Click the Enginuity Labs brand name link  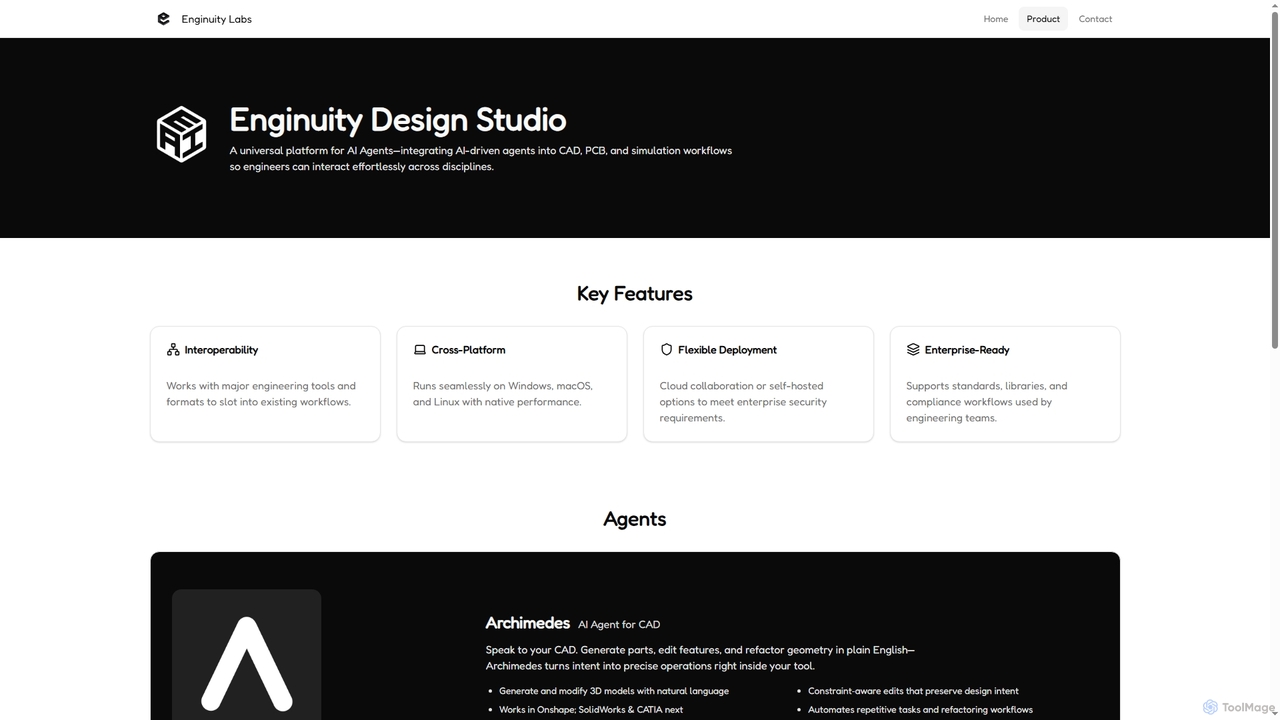[217, 19]
